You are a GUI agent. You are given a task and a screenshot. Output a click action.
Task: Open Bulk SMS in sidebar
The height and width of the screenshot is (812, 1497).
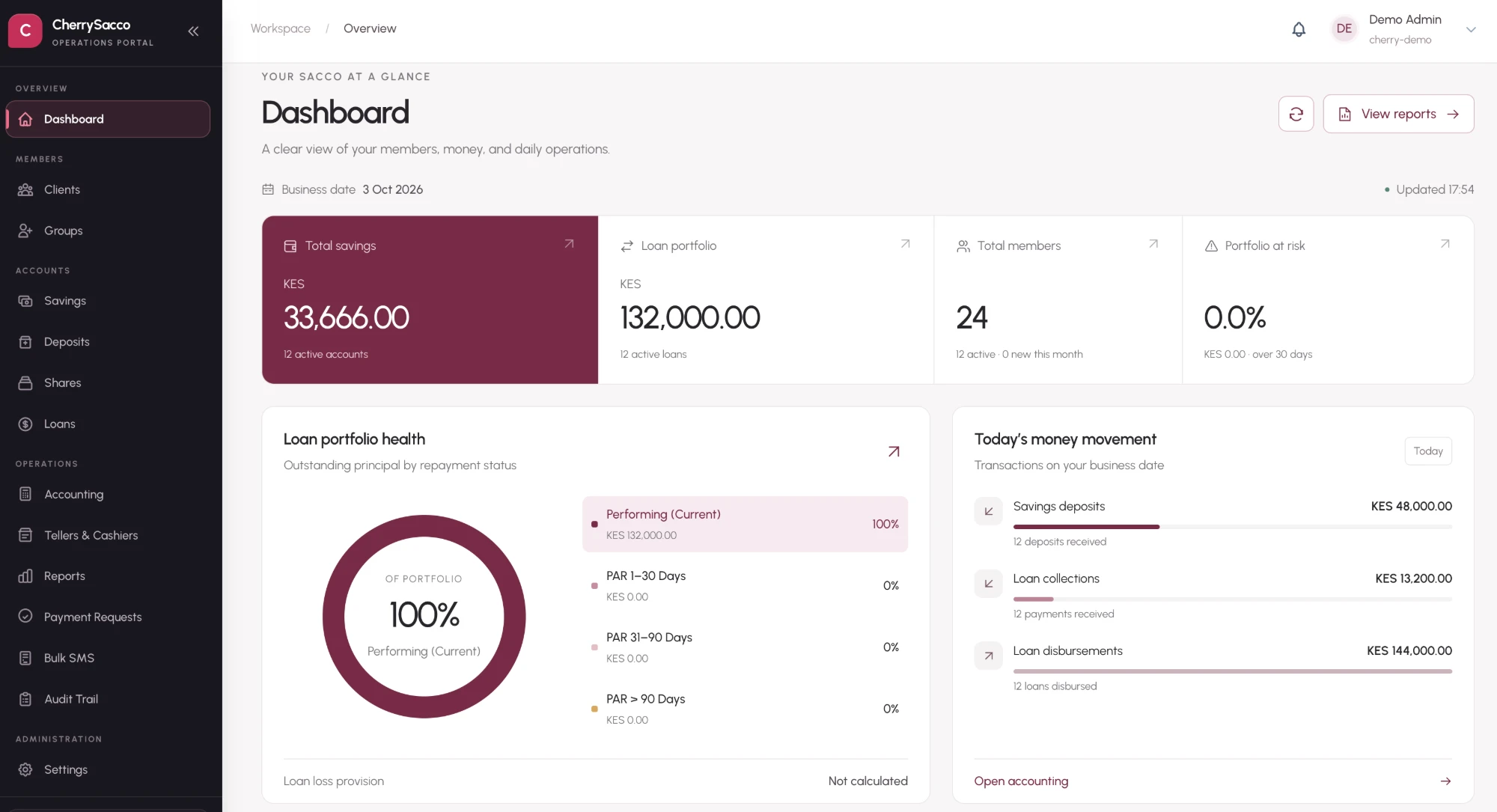click(x=108, y=658)
